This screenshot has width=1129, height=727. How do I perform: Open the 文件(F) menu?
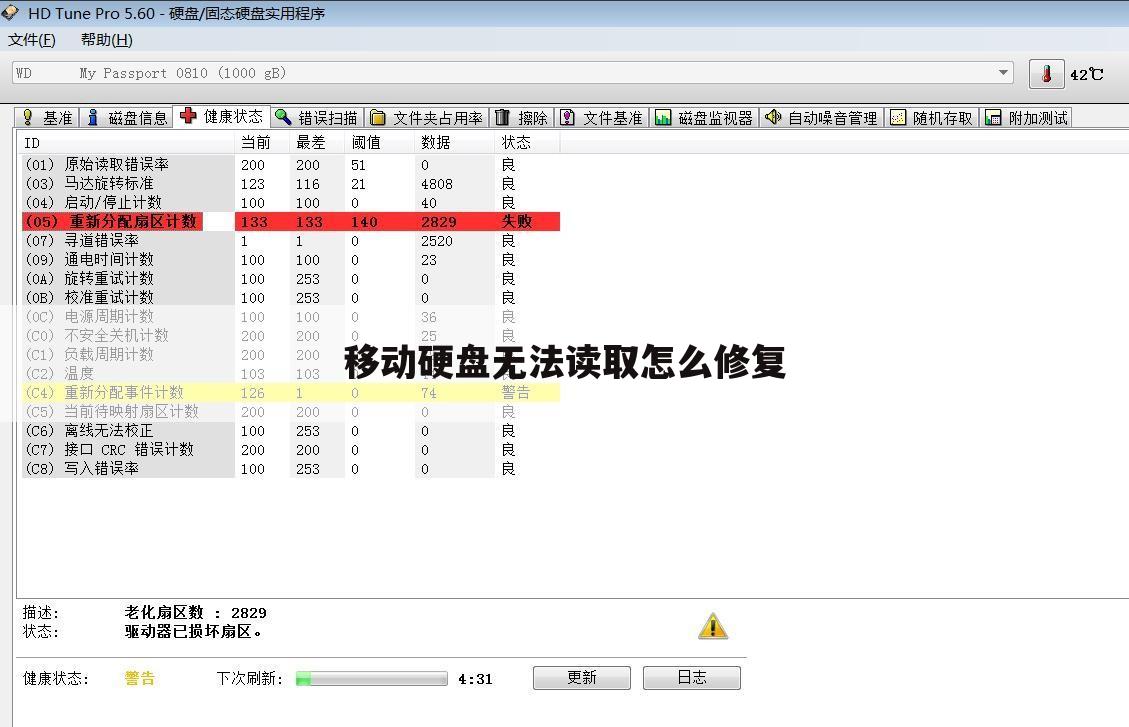tap(31, 40)
